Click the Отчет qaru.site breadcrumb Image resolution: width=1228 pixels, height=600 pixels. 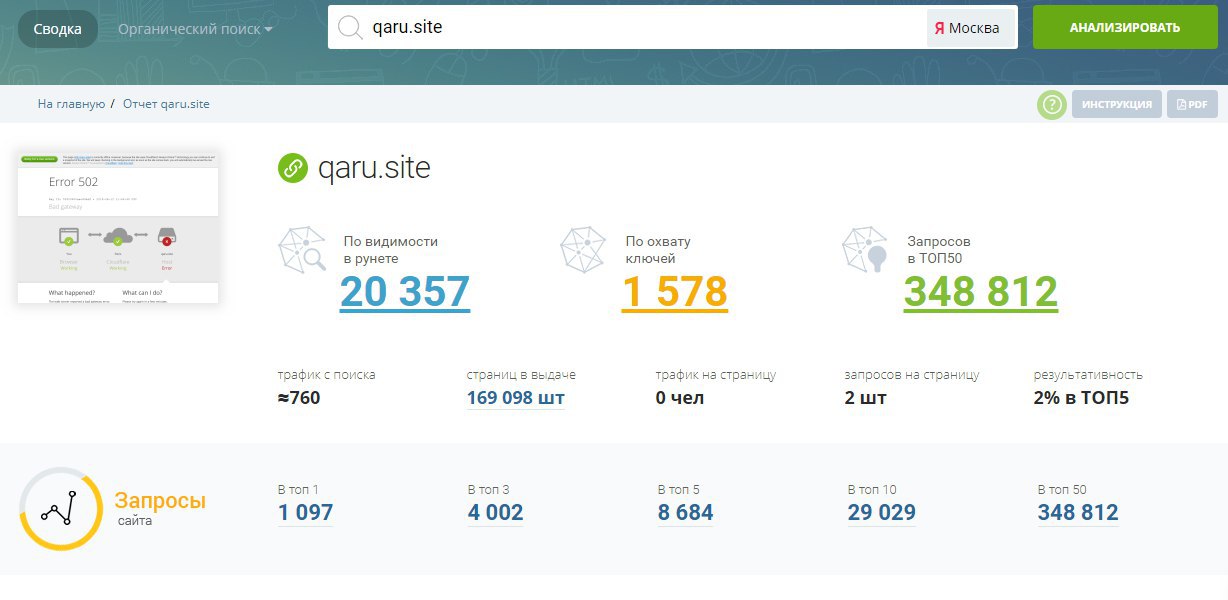coord(166,104)
